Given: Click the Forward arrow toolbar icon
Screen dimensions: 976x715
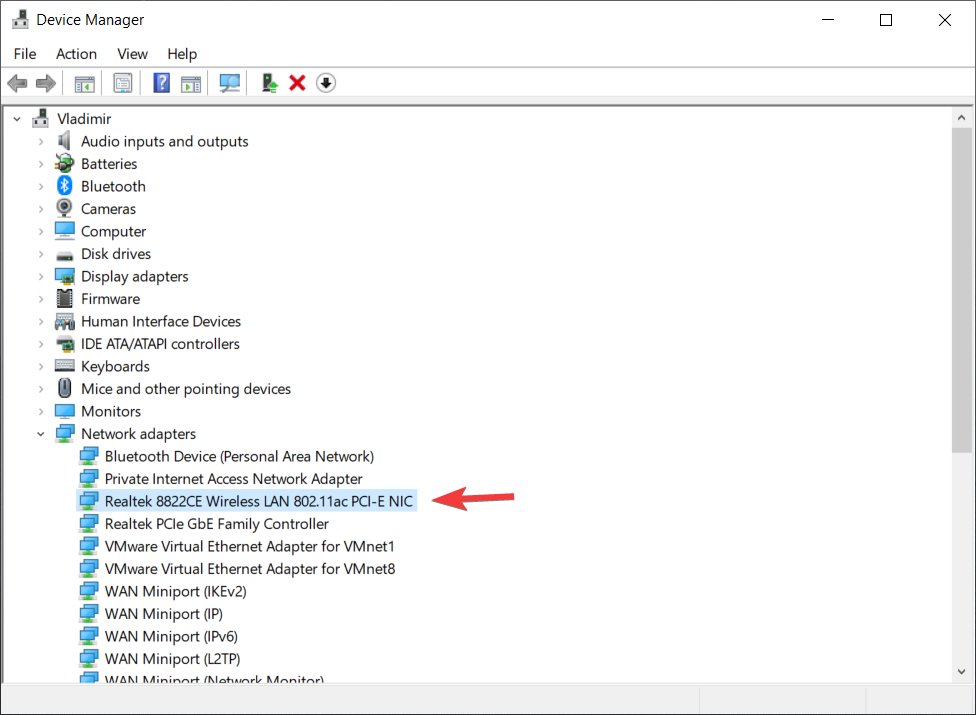Looking at the screenshot, I should pos(45,83).
